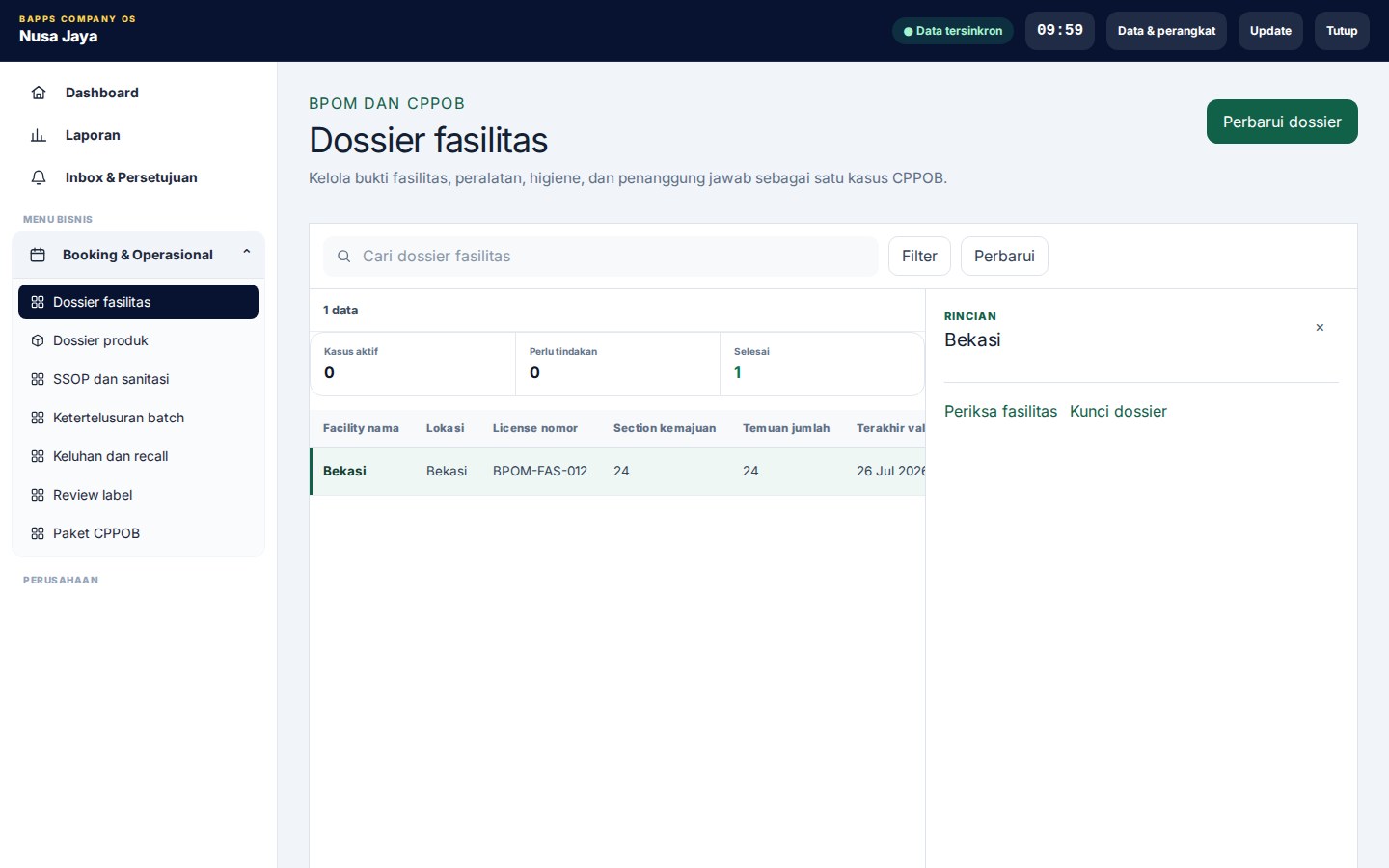1389x868 pixels.
Task: Click the Data tersinkron status badge
Action: 953,31
